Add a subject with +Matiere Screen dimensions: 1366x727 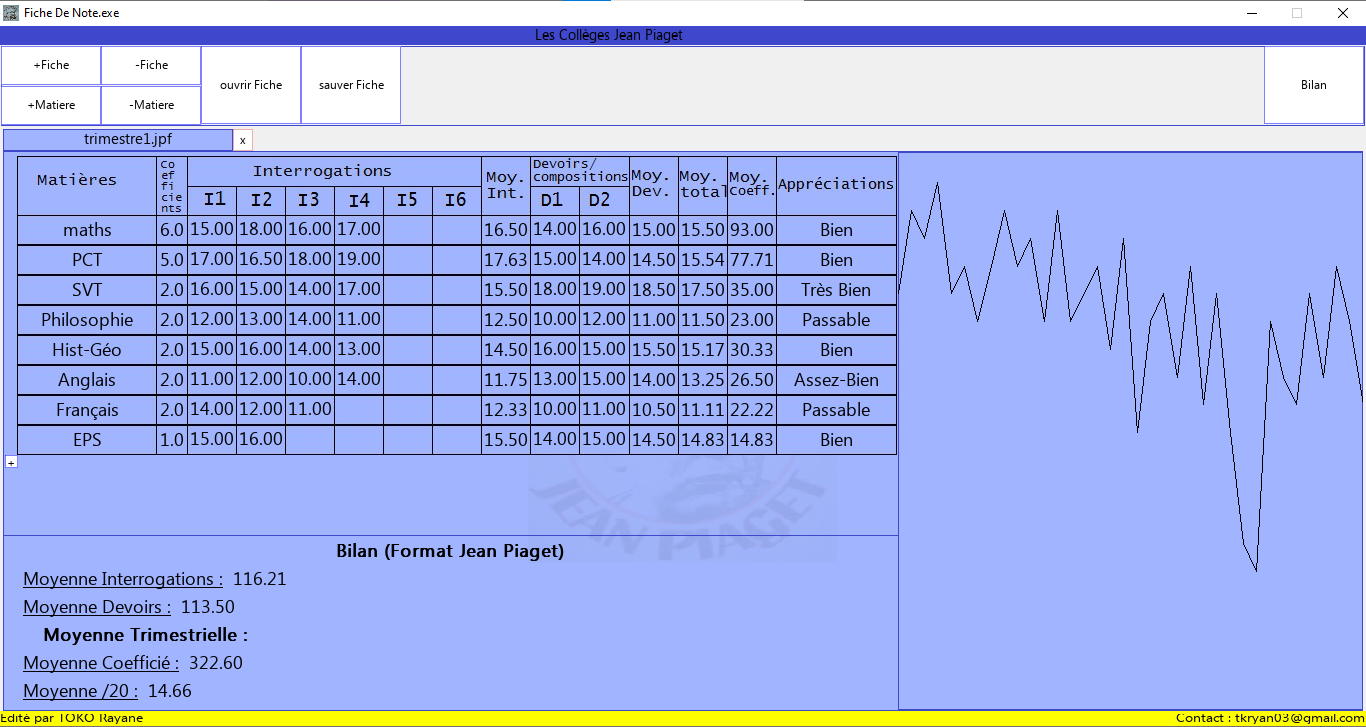51,105
